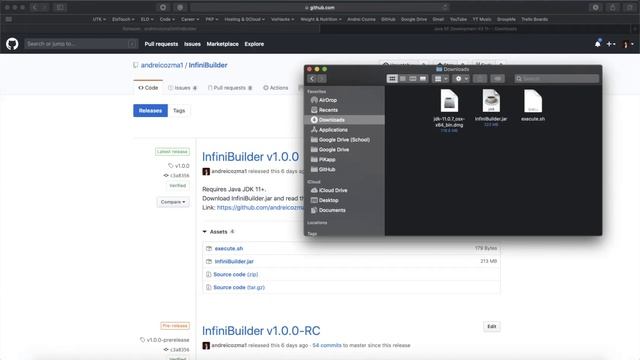
Task: Switch to the repository Pull requests tab
Action: [x=230, y=88]
